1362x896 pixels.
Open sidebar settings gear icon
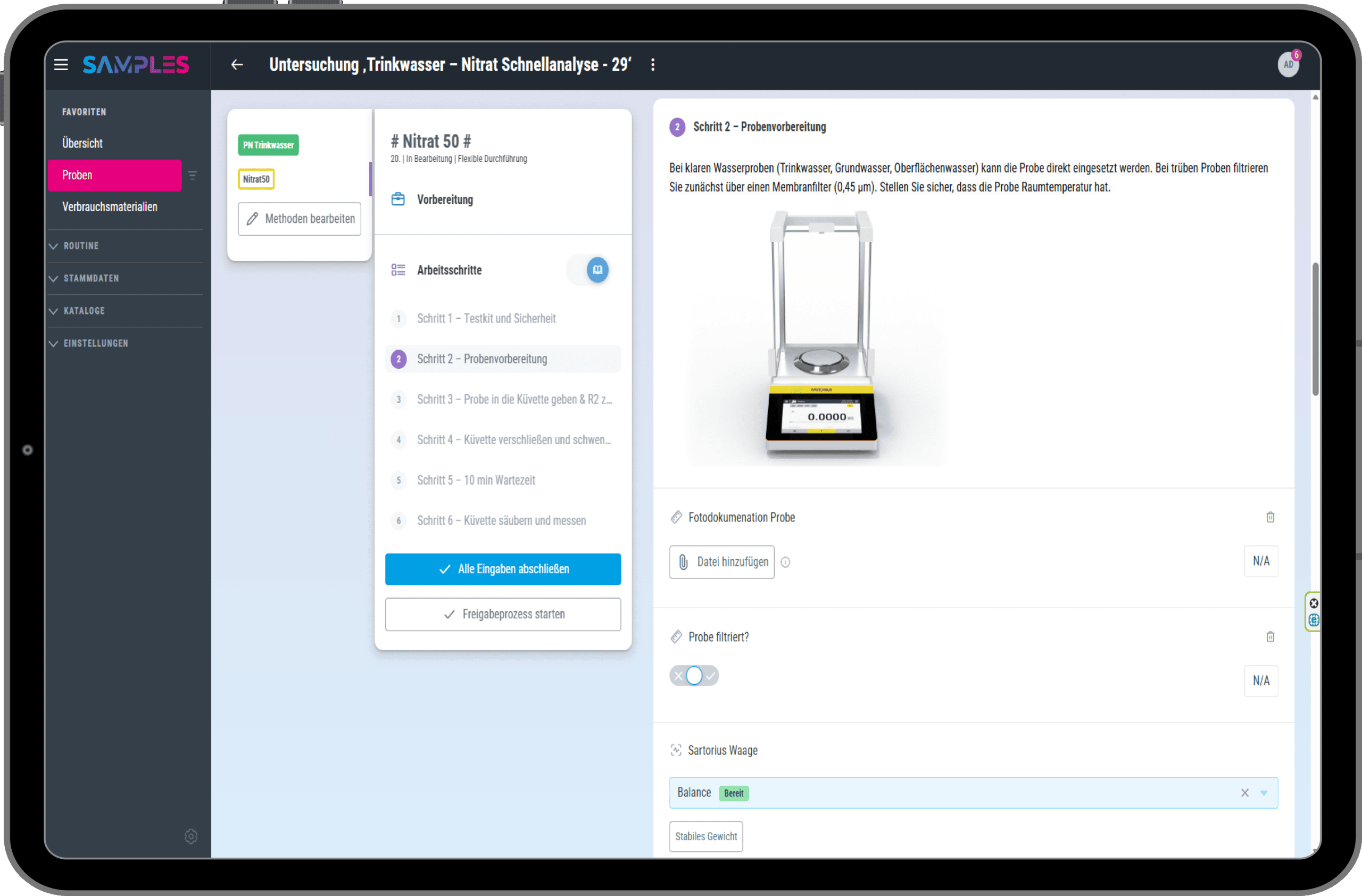coord(191,836)
